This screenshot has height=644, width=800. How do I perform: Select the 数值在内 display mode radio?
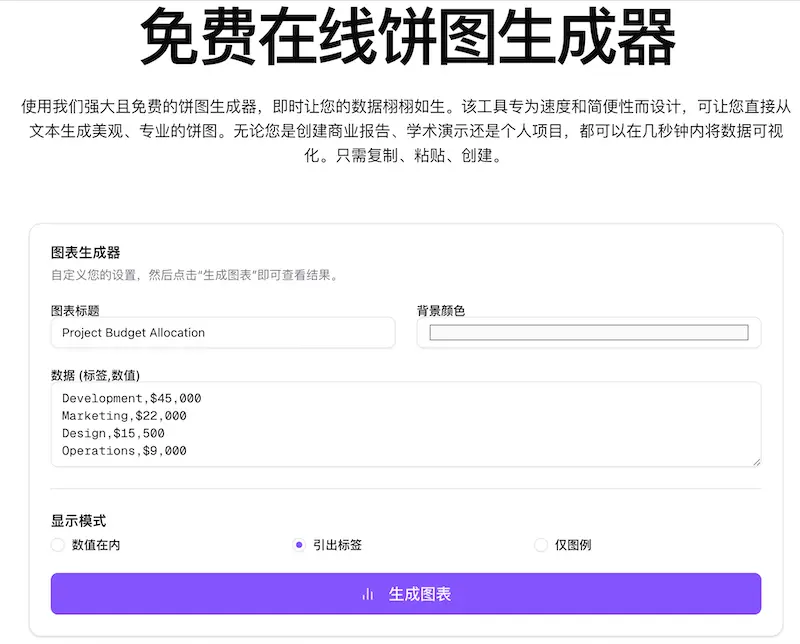(x=57, y=545)
